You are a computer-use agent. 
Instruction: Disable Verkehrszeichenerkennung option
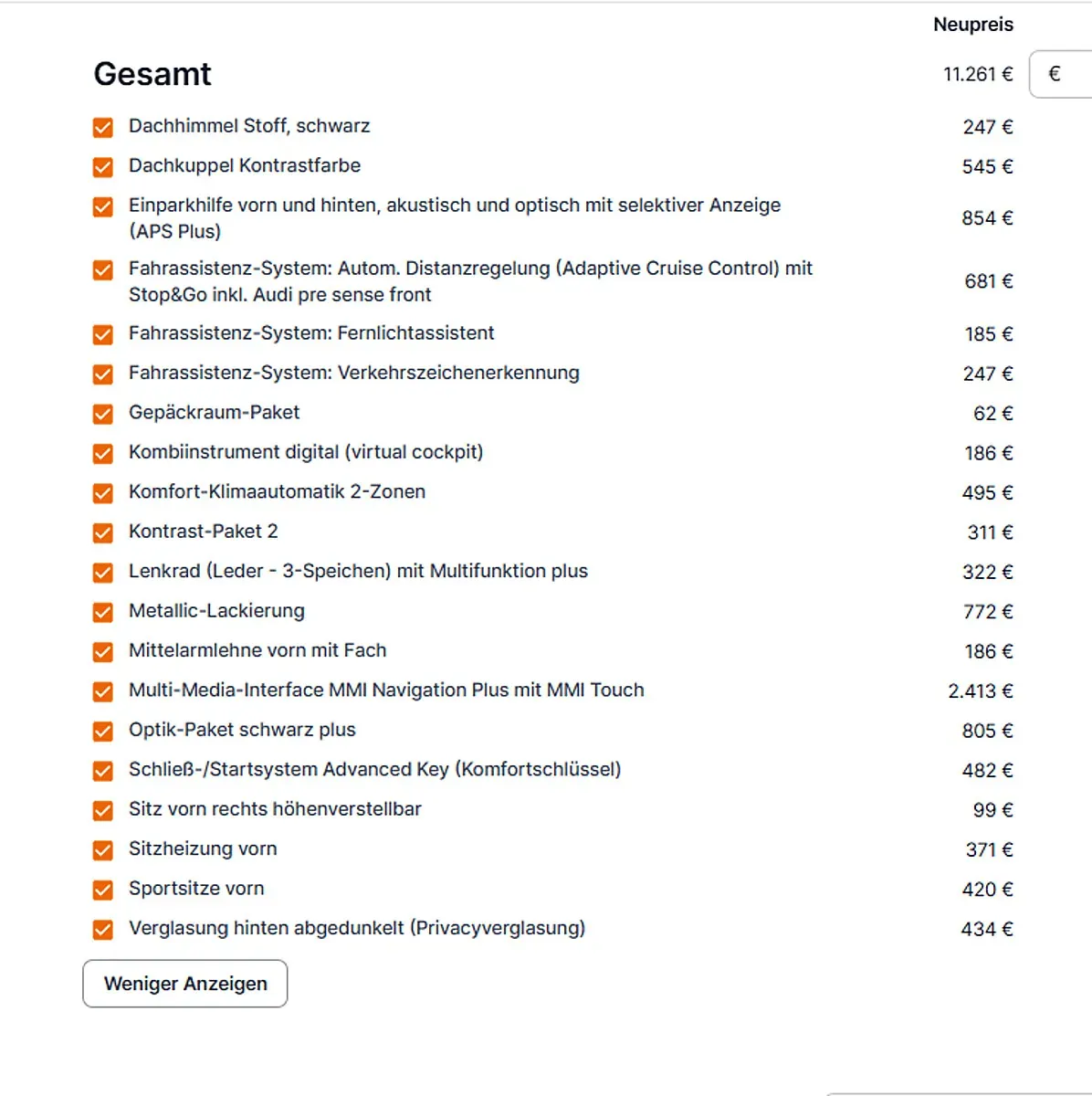(x=103, y=374)
